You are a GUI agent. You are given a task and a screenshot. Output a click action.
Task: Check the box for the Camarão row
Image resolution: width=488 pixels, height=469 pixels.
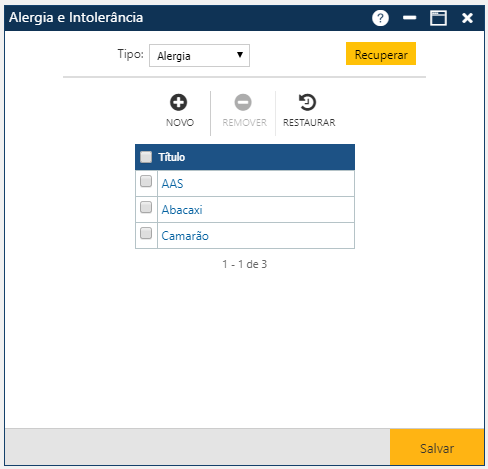point(146,233)
